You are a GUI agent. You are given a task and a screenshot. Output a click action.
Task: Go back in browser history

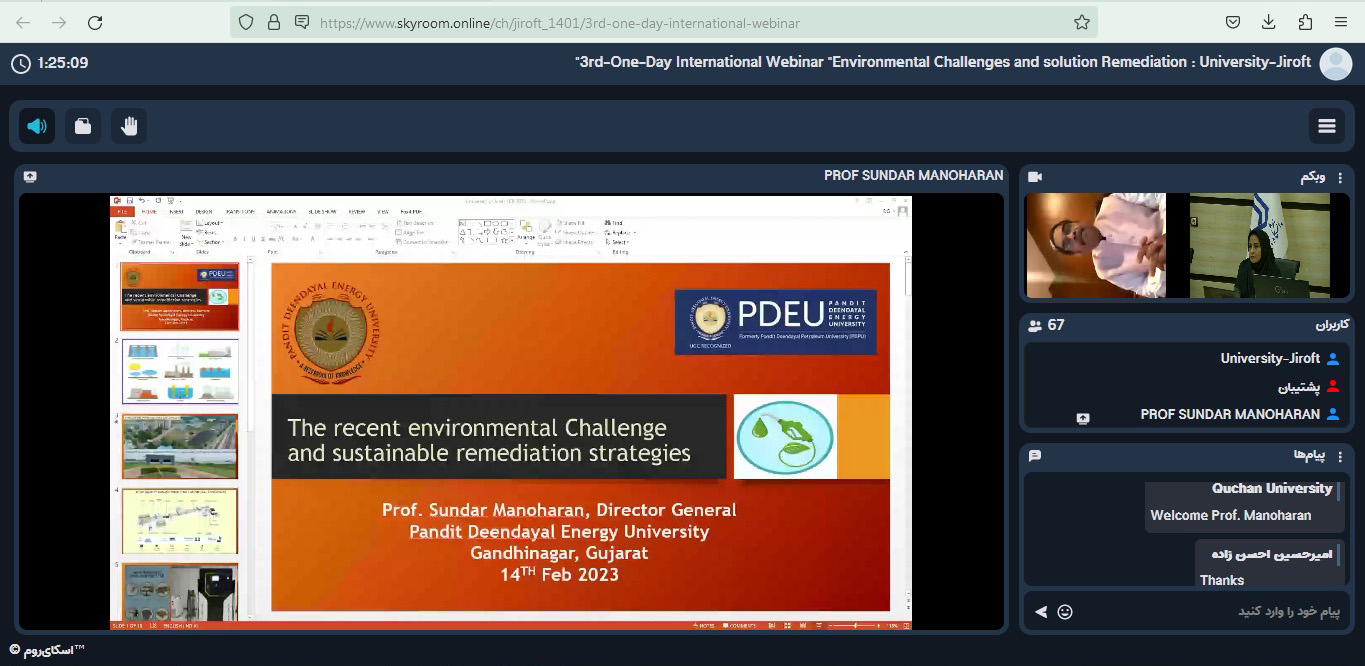point(22,22)
